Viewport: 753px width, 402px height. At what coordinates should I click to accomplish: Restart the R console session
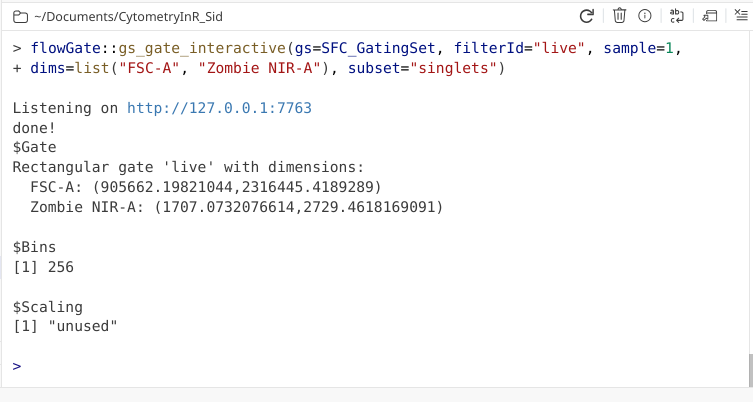pos(587,16)
